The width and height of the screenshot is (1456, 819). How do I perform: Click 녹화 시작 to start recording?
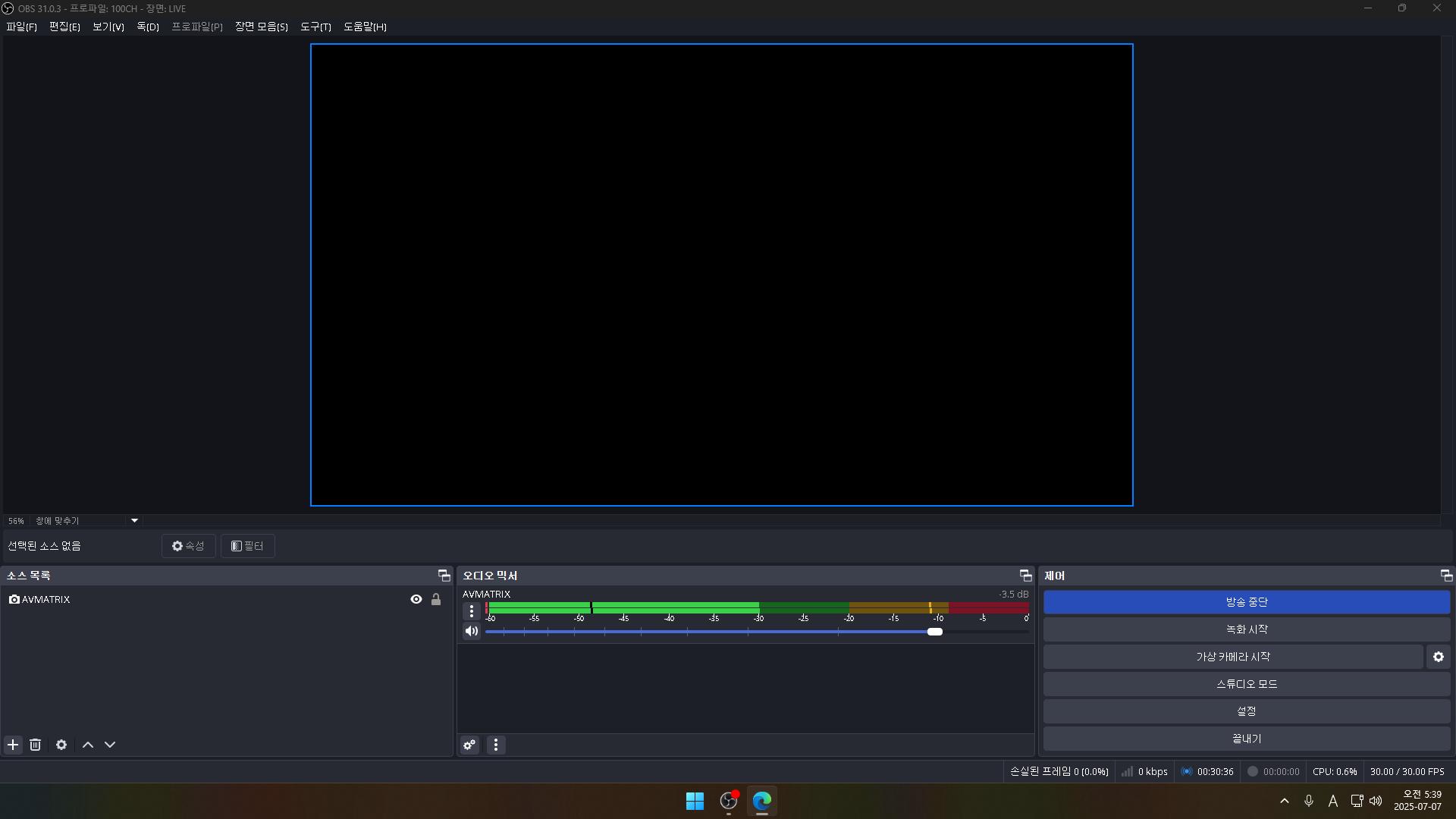tap(1246, 629)
